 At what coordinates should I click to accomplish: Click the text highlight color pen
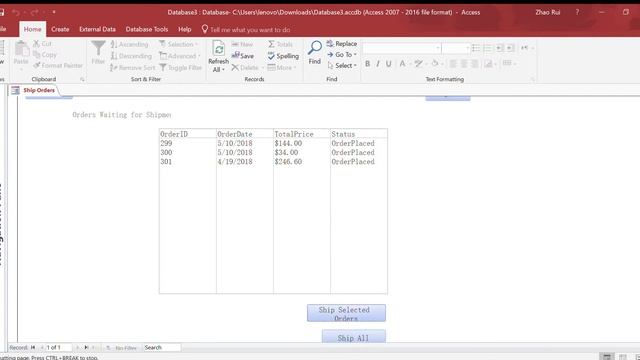(x=418, y=64)
